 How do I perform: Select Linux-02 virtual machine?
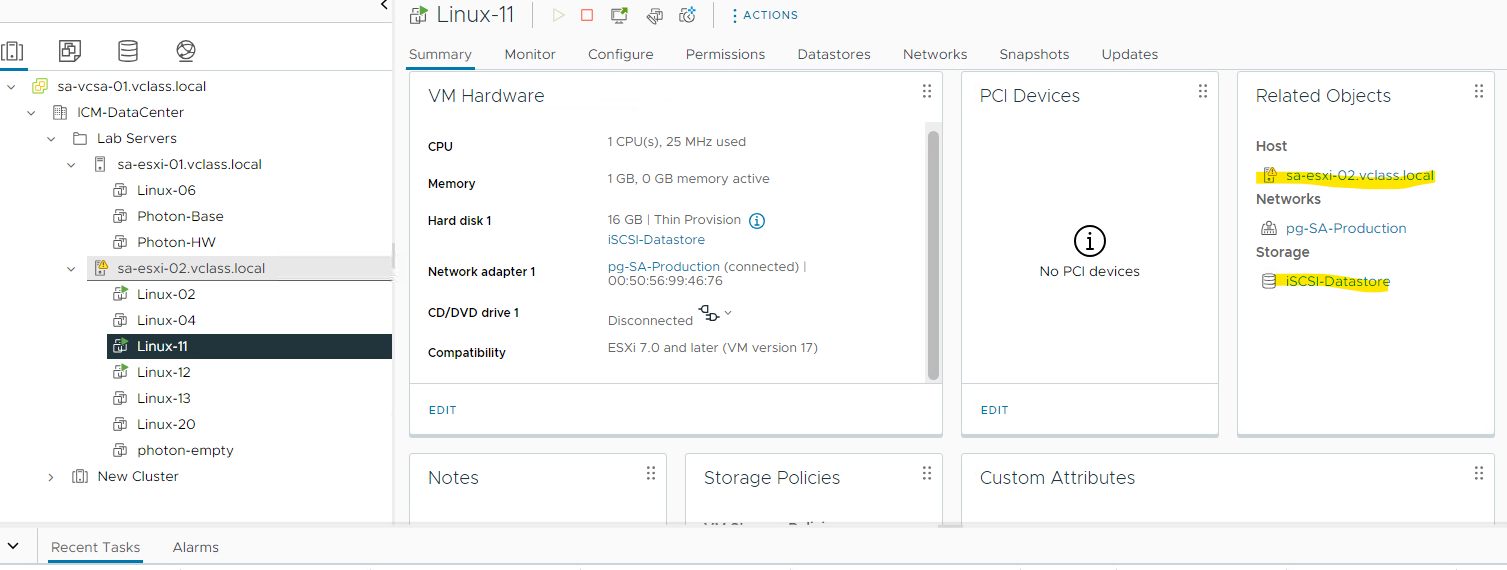tap(166, 295)
